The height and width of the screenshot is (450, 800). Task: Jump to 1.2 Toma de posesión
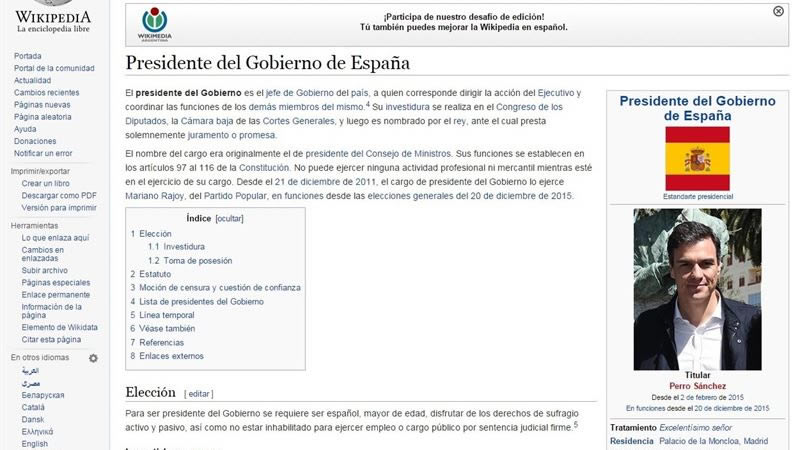coord(190,261)
